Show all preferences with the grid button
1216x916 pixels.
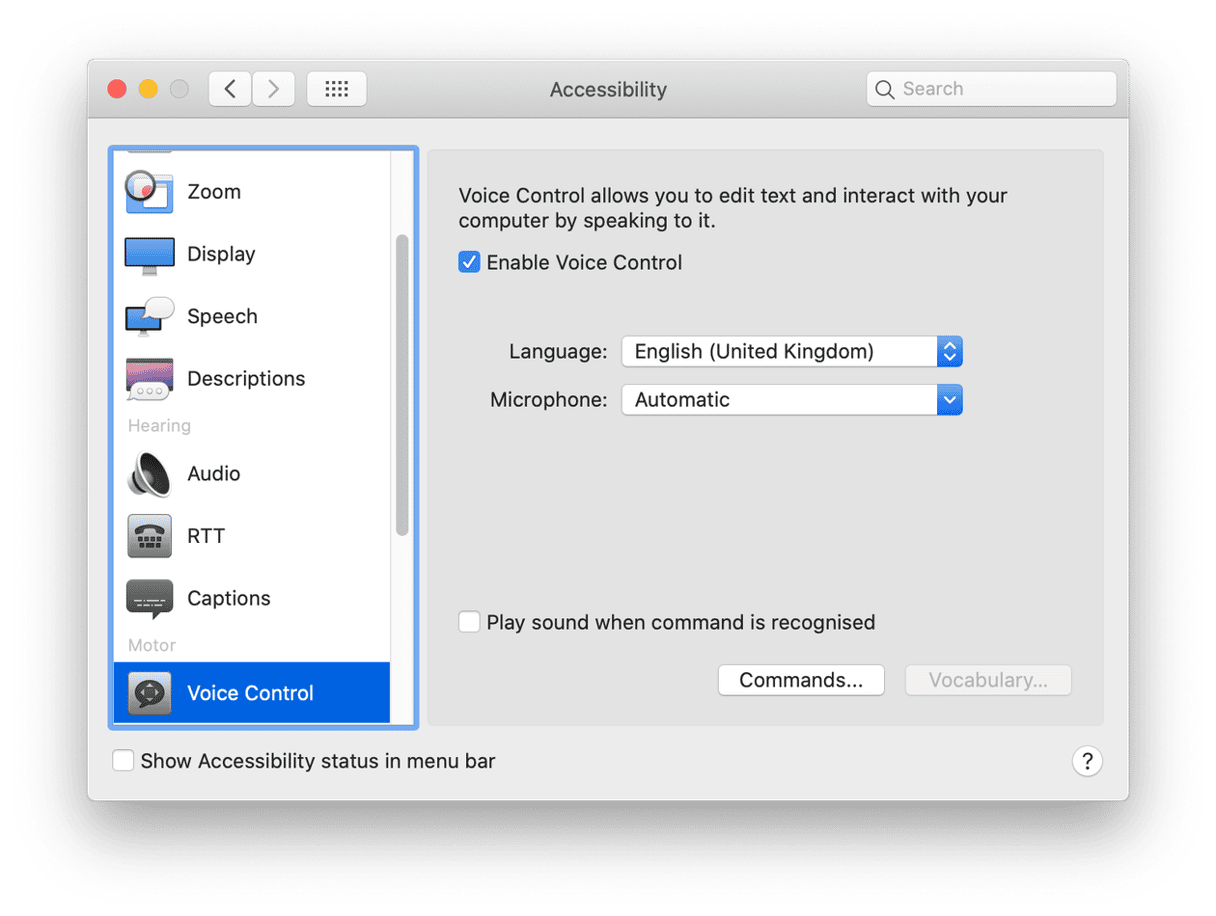coord(337,89)
